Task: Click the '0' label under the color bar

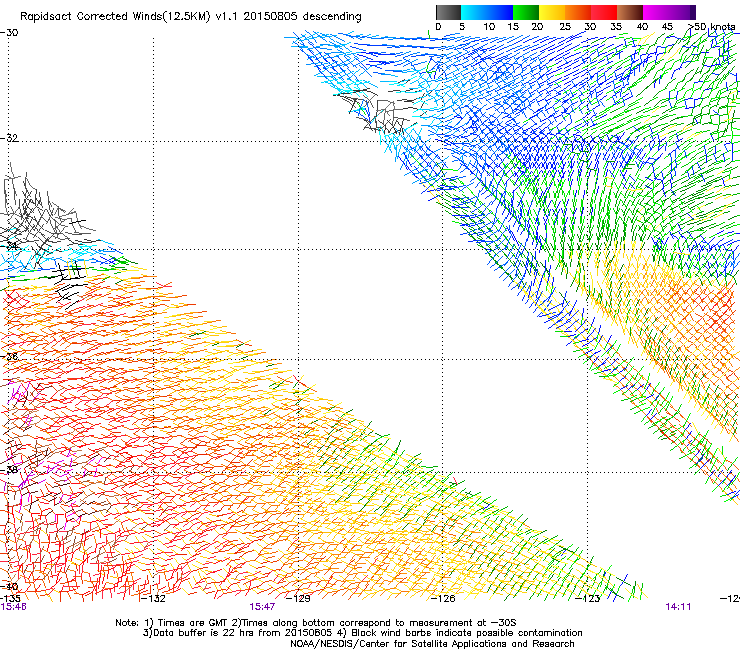Action: click(438, 27)
